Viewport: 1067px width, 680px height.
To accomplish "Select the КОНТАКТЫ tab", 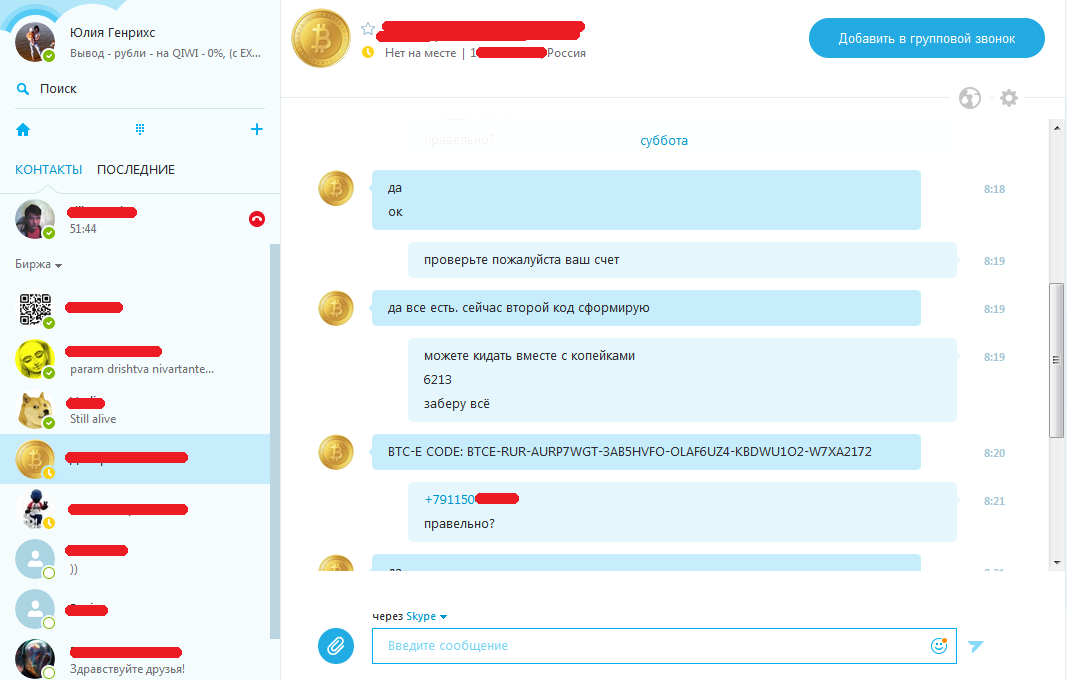I will [48, 169].
